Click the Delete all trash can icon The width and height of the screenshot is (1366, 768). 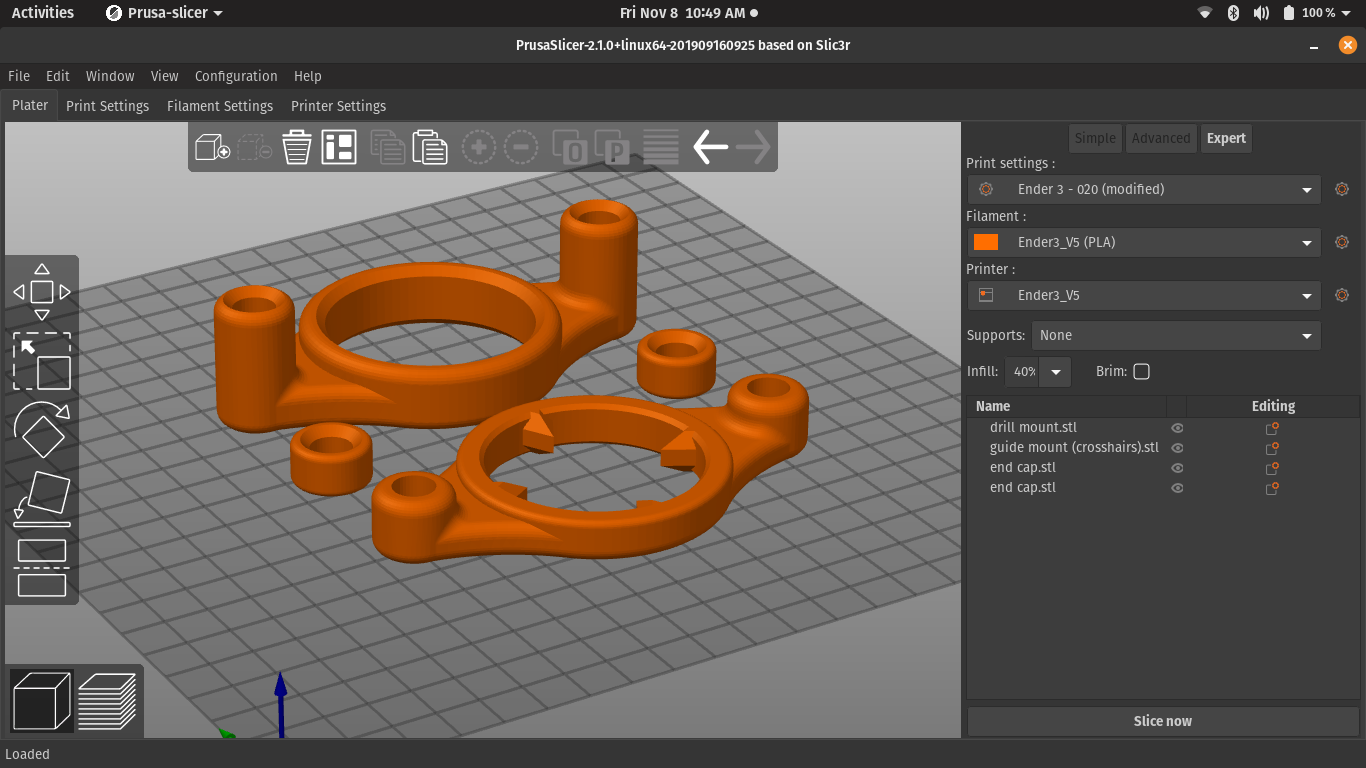(x=297, y=148)
